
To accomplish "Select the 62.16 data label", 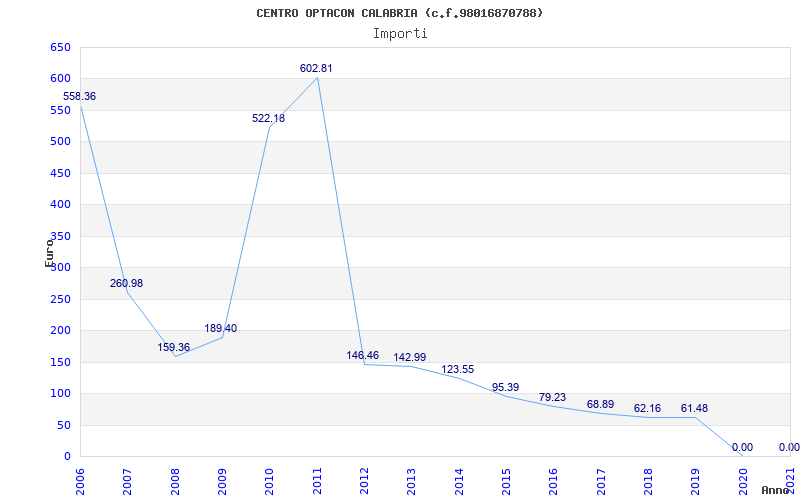I will click(x=647, y=409).
